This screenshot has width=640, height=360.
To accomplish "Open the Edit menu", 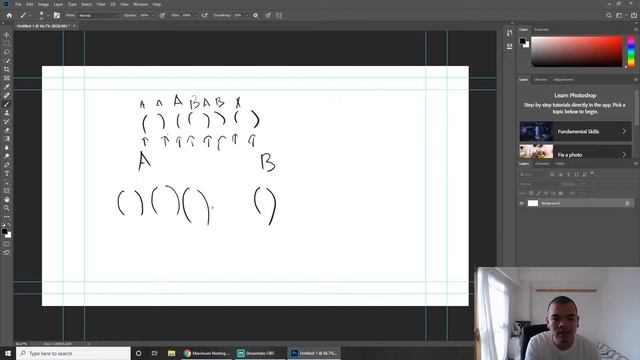I will click(30, 4).
